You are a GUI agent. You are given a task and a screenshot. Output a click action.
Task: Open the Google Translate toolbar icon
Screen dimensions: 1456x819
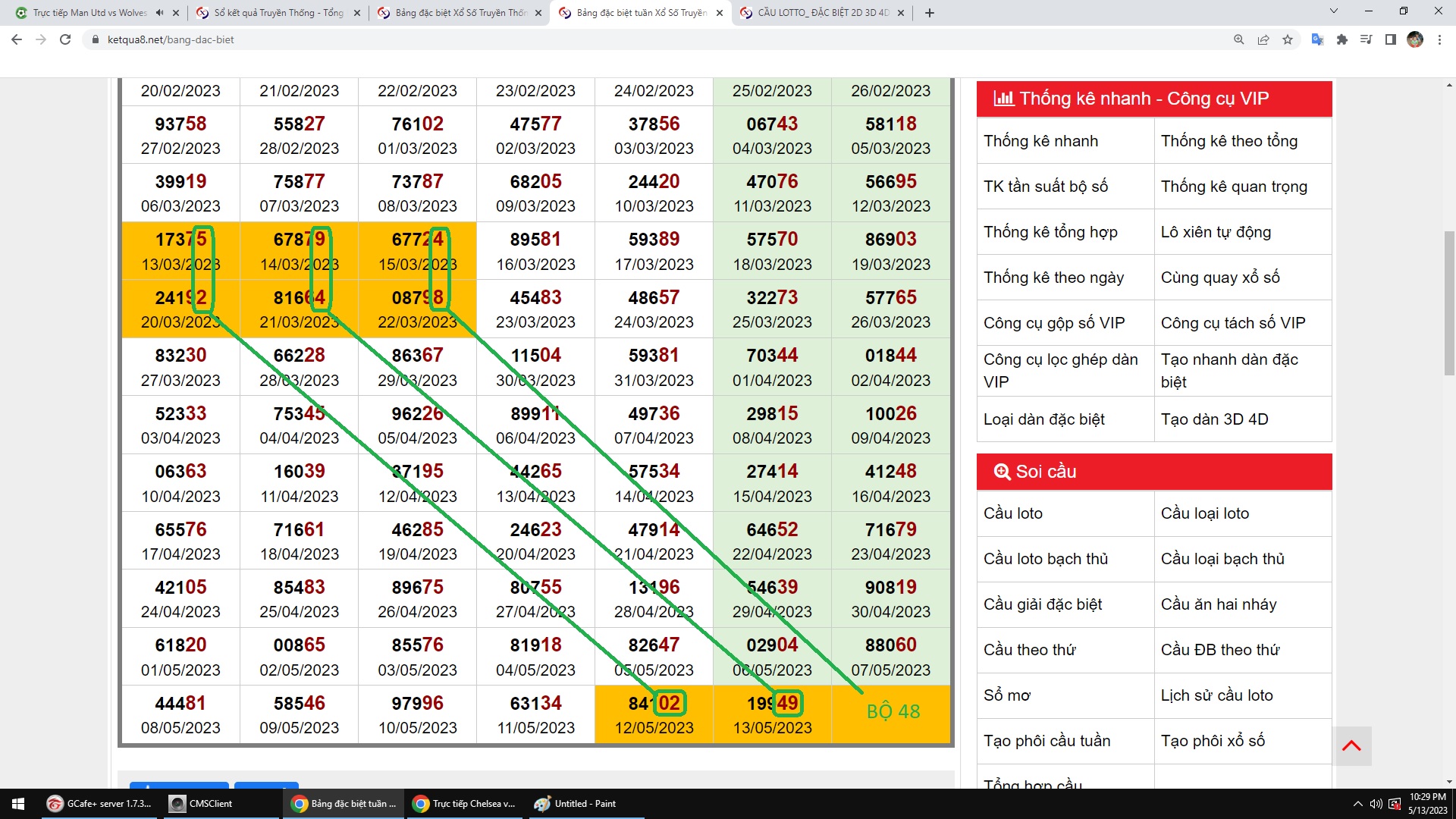click(x=1317, y=39)
